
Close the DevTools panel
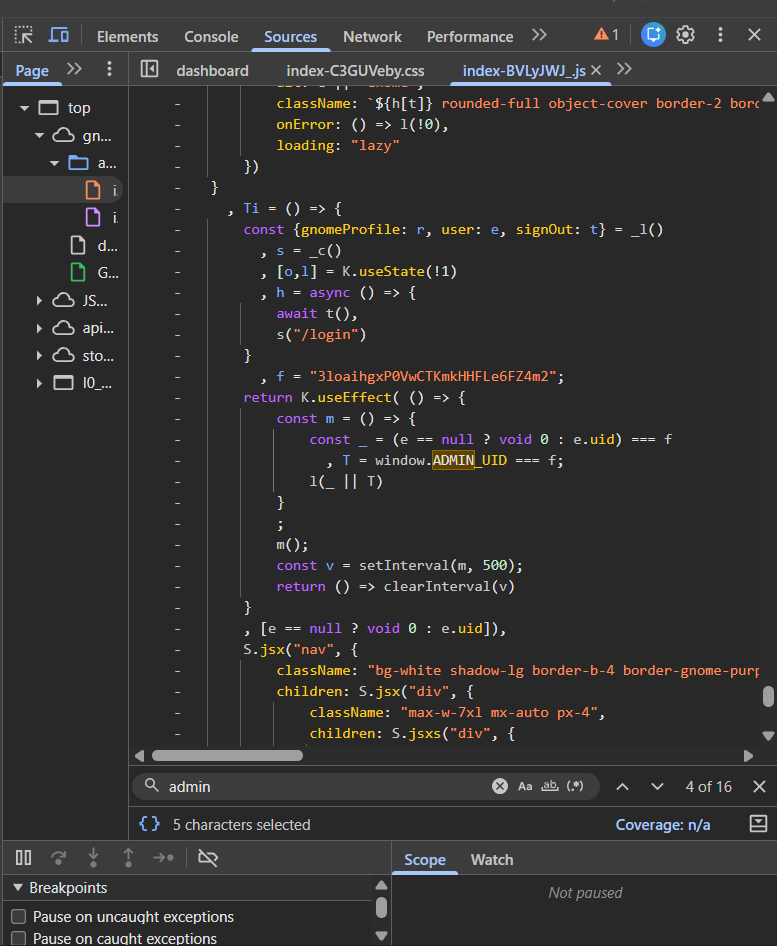(754, 35)
